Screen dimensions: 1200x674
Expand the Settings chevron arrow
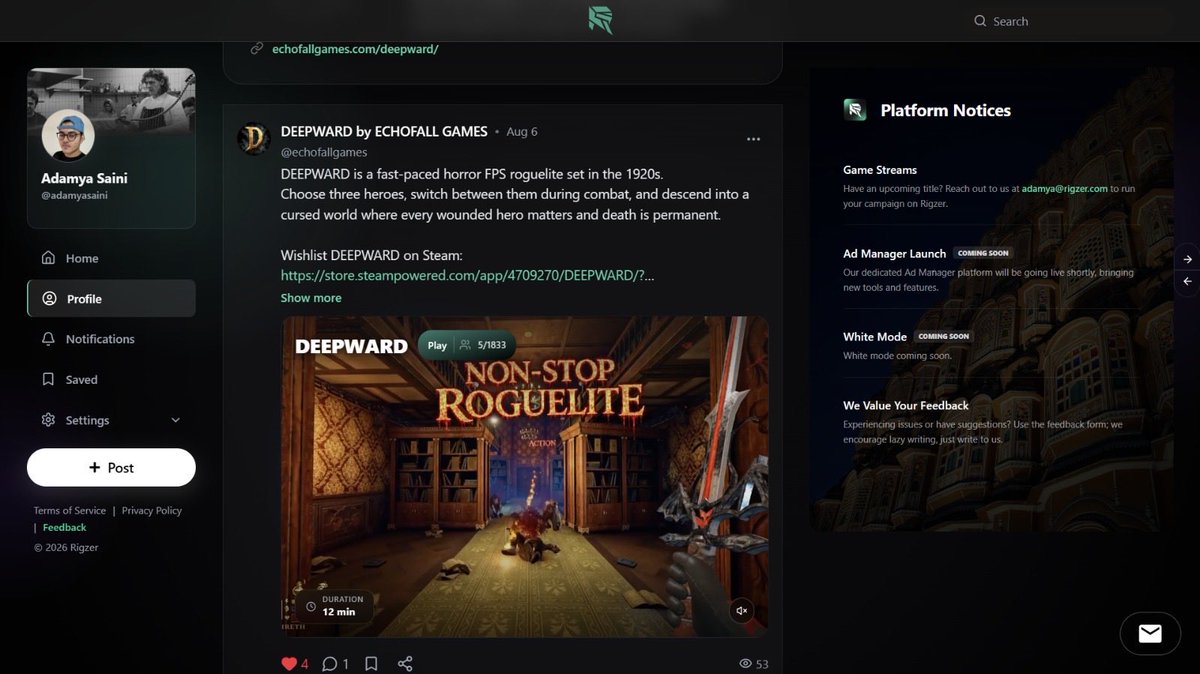tap(176, 420)
